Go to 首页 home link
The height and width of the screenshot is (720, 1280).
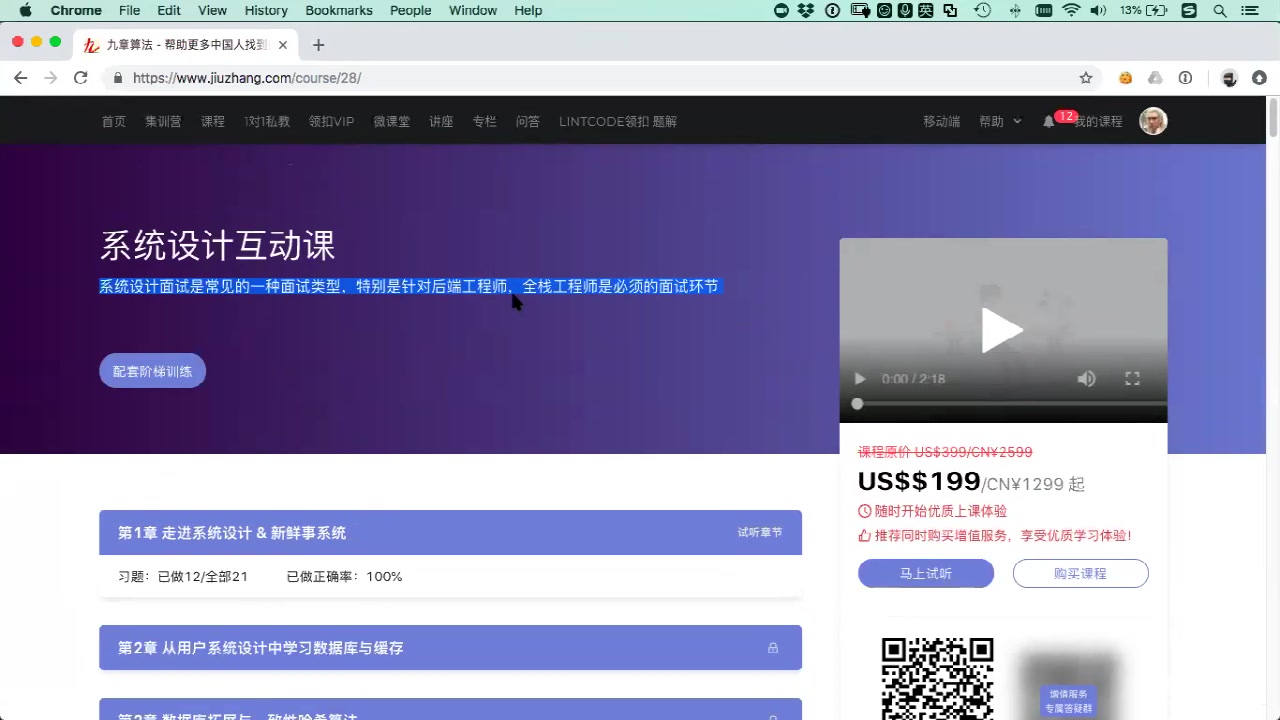tap(113, 121)
